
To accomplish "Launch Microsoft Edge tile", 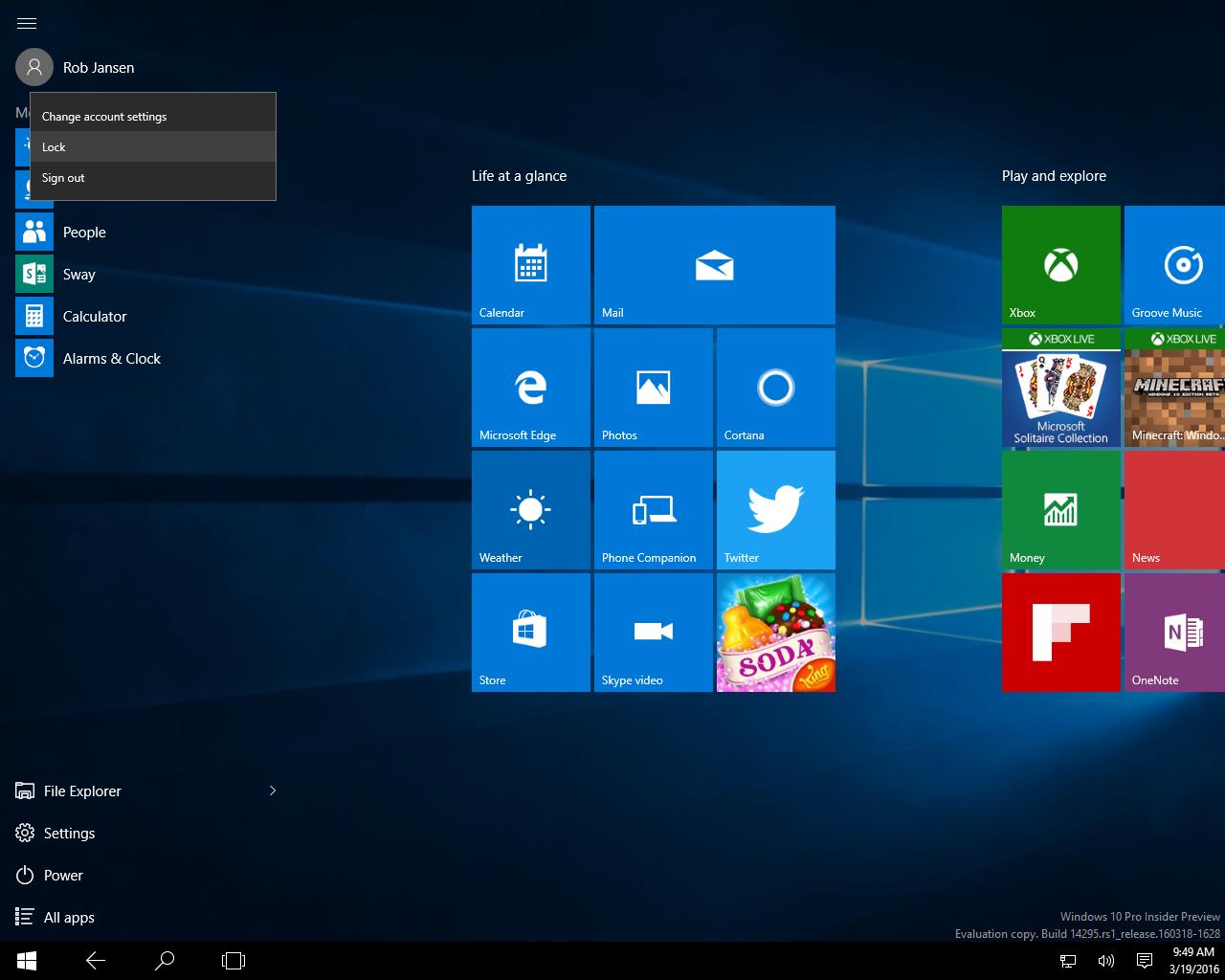I will coord(531,388).
